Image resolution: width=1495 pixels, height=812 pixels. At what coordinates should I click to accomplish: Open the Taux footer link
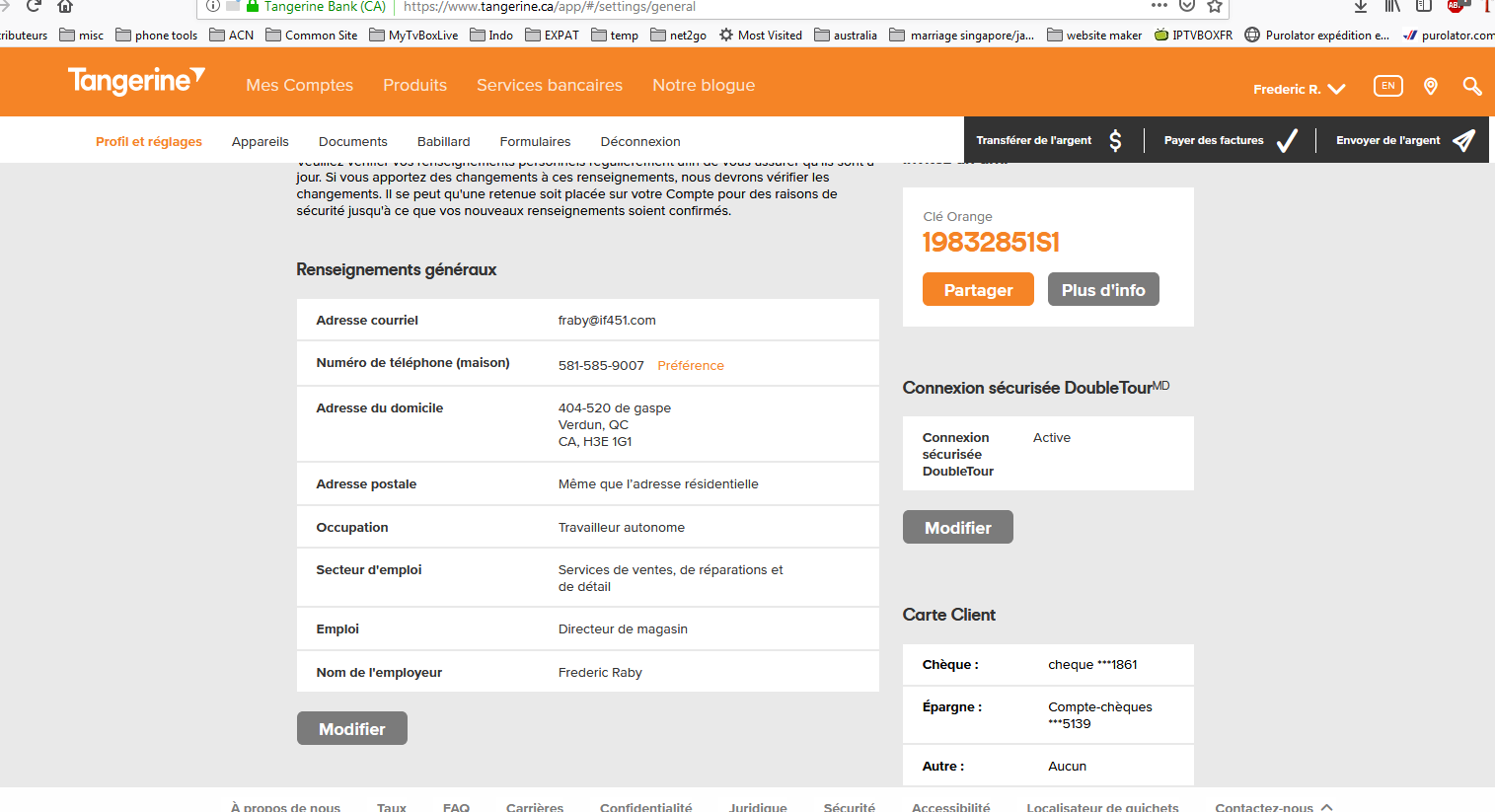click(392, 806)
